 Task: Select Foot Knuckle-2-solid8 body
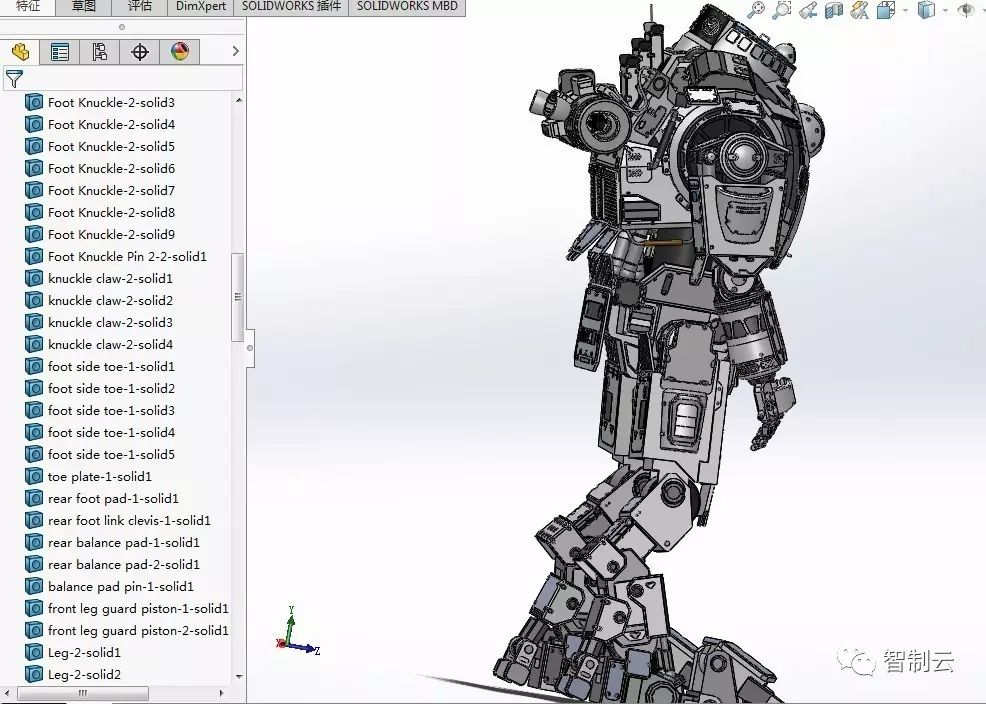[111, 212]
